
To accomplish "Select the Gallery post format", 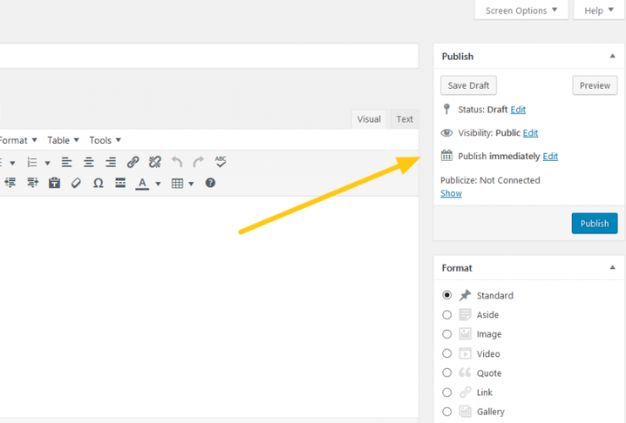I will tap(447, 411).
